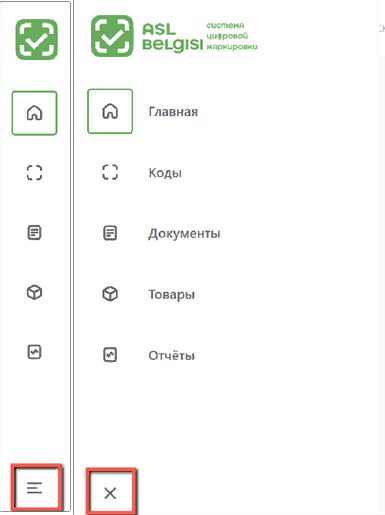The width and height of the screenshot is (385, 515).
Task: Open the documents icon in collapsed sidebar
Action: click(34, 233)
